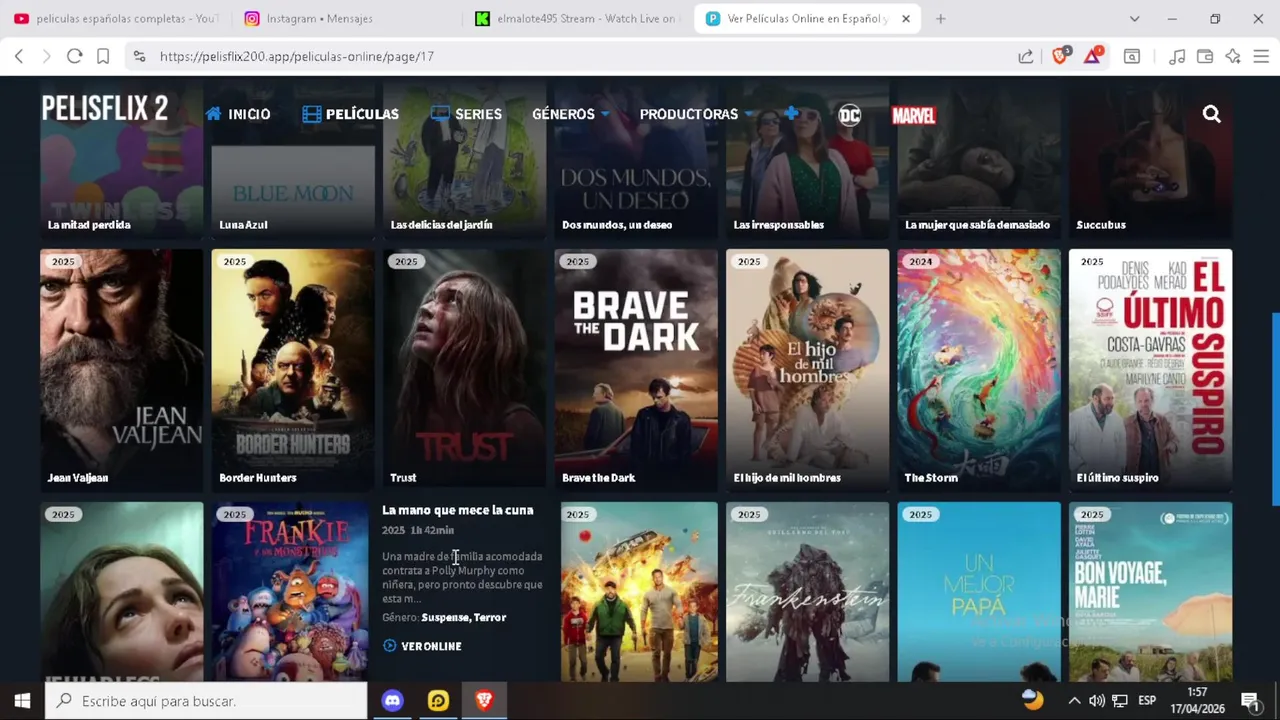Click the share page icon in address bar
The image size is (1280, 720).
pyautogui.click(x=1026, y=57)
